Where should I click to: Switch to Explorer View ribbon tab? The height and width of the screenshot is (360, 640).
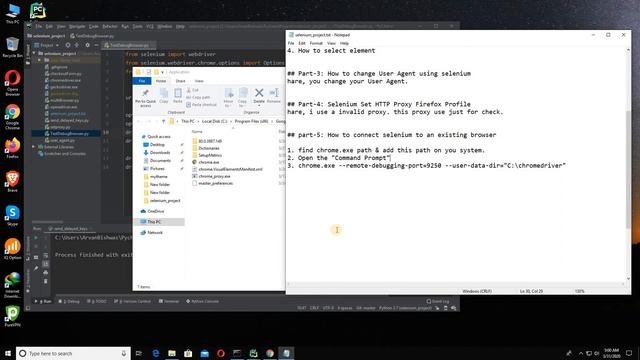click(199, 81)
